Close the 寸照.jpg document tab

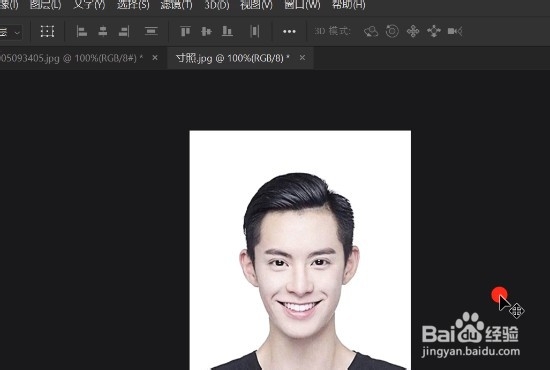(x=302, y=58)
